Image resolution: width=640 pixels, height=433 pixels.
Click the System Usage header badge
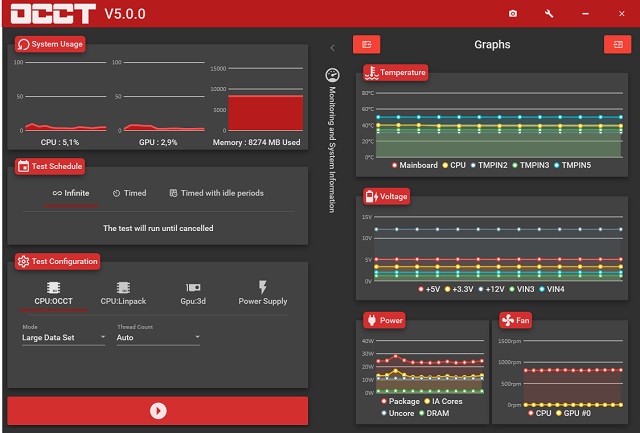pos(50,44)
